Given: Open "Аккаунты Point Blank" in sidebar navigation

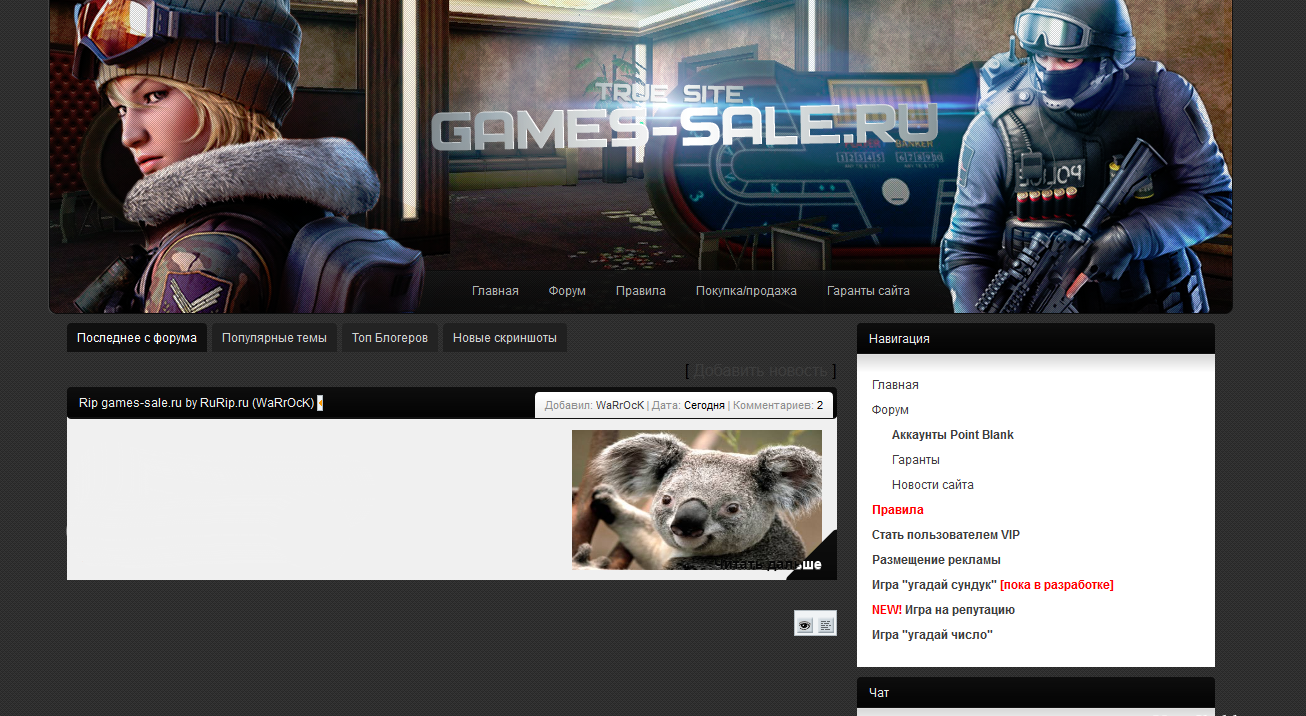Looking at the screenshot, I should click(952, 435).
